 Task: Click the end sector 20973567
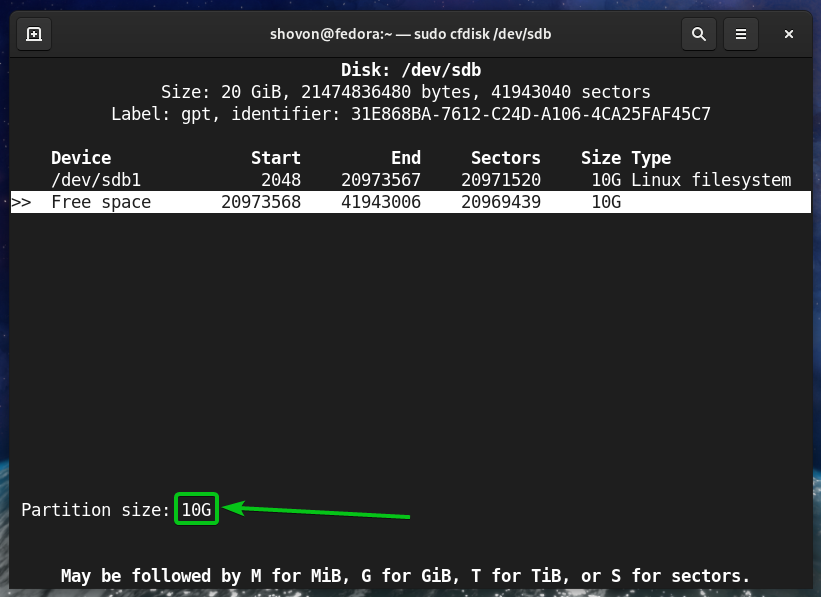tap(381, 180)
